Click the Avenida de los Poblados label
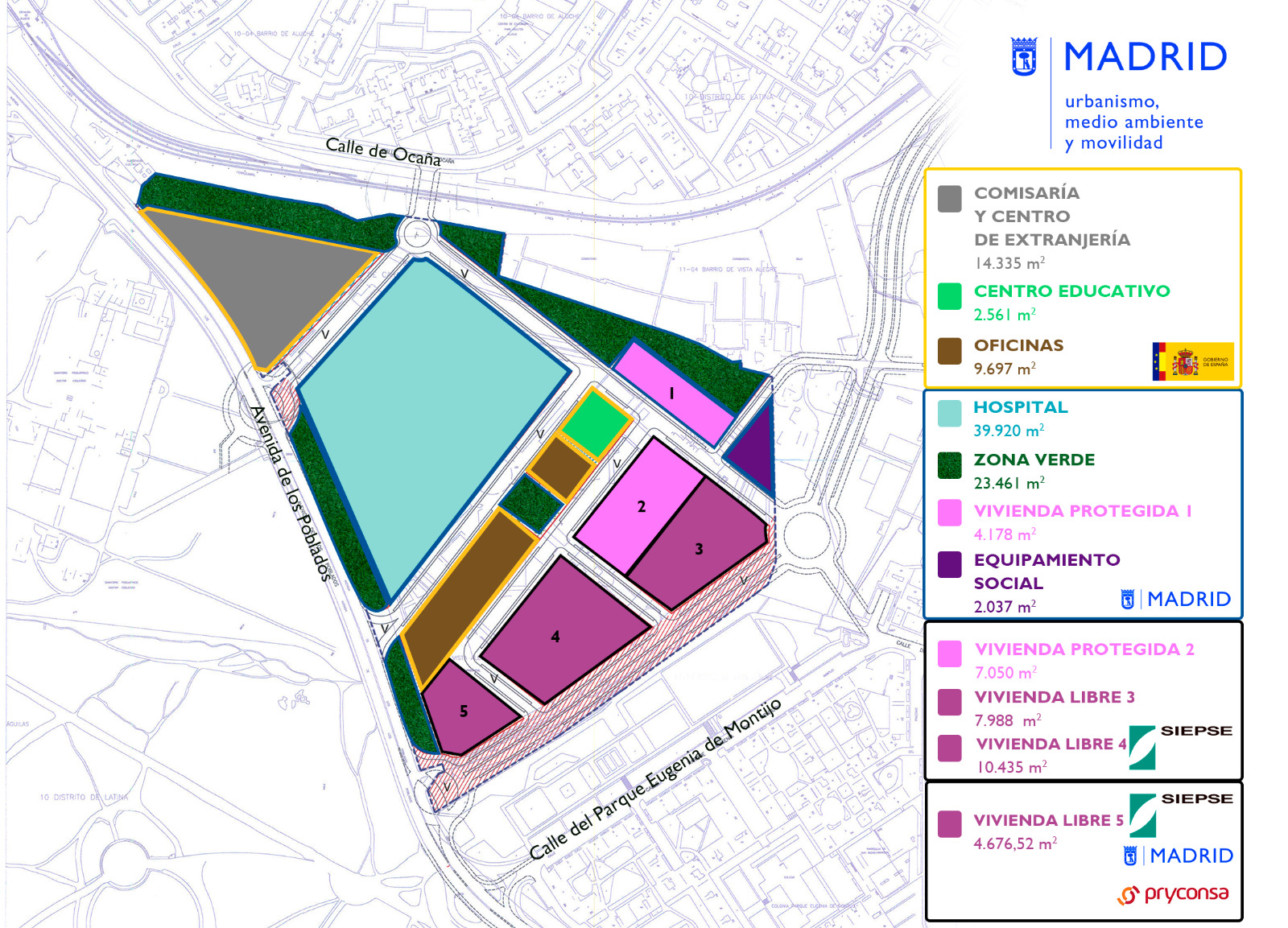This screenshot has width=1288, height=928. click(x=293, y=493)
